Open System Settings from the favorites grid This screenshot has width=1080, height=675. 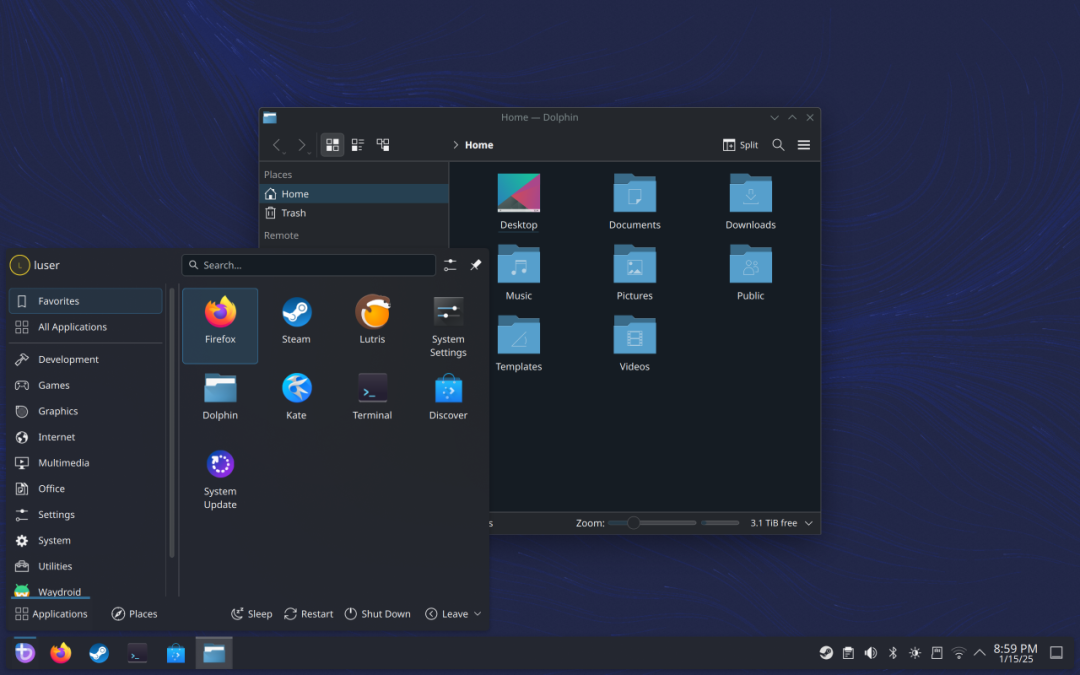pos(448,327)
